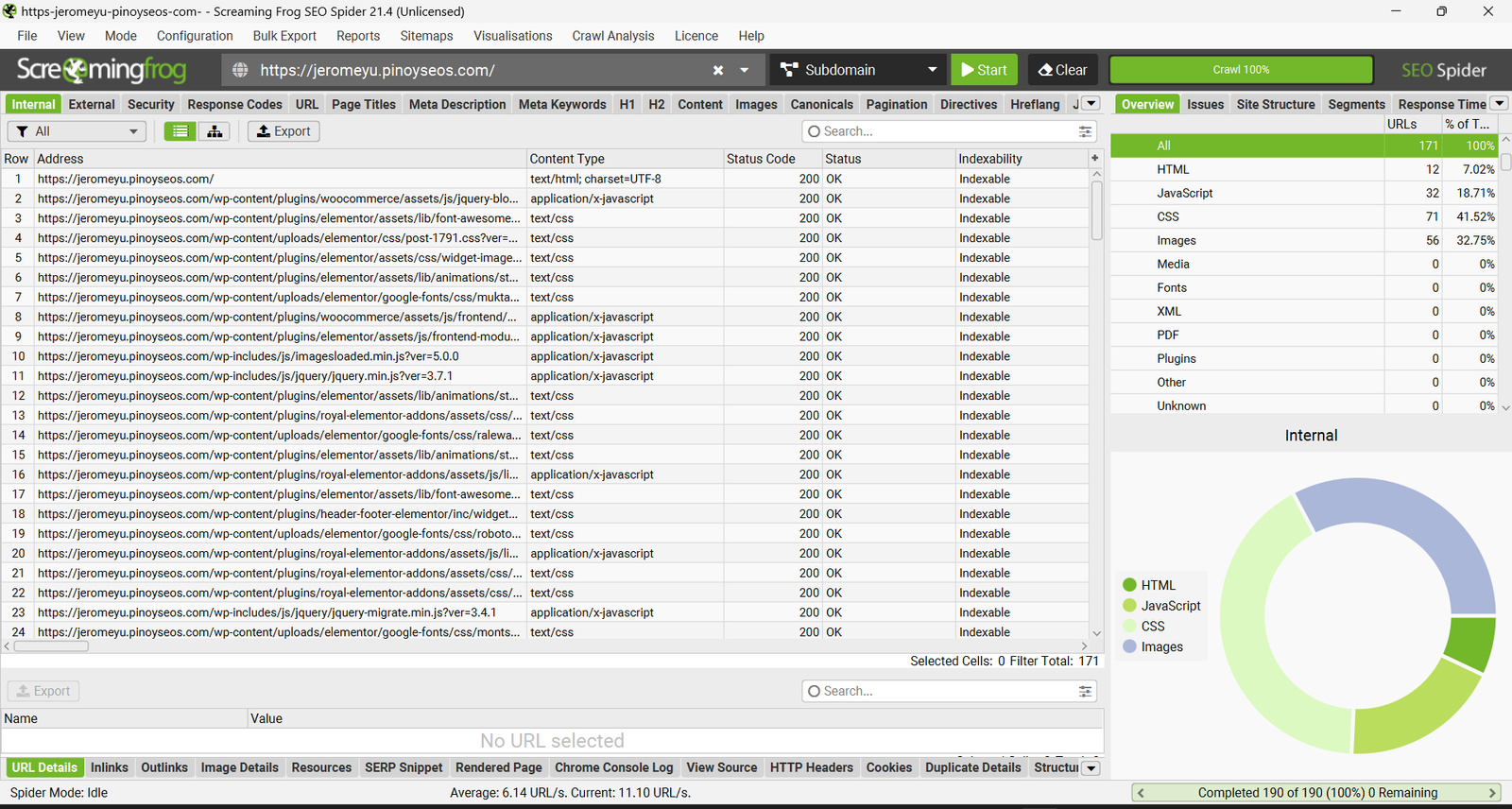Select the HTML row in Overview

[x=1305, y=169]
